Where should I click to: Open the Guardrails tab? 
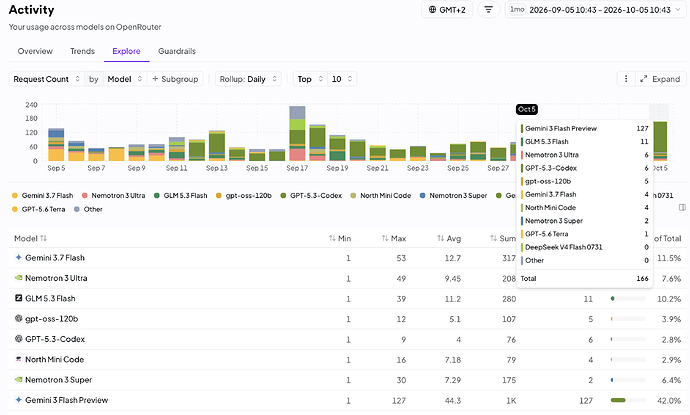[177, 51]
